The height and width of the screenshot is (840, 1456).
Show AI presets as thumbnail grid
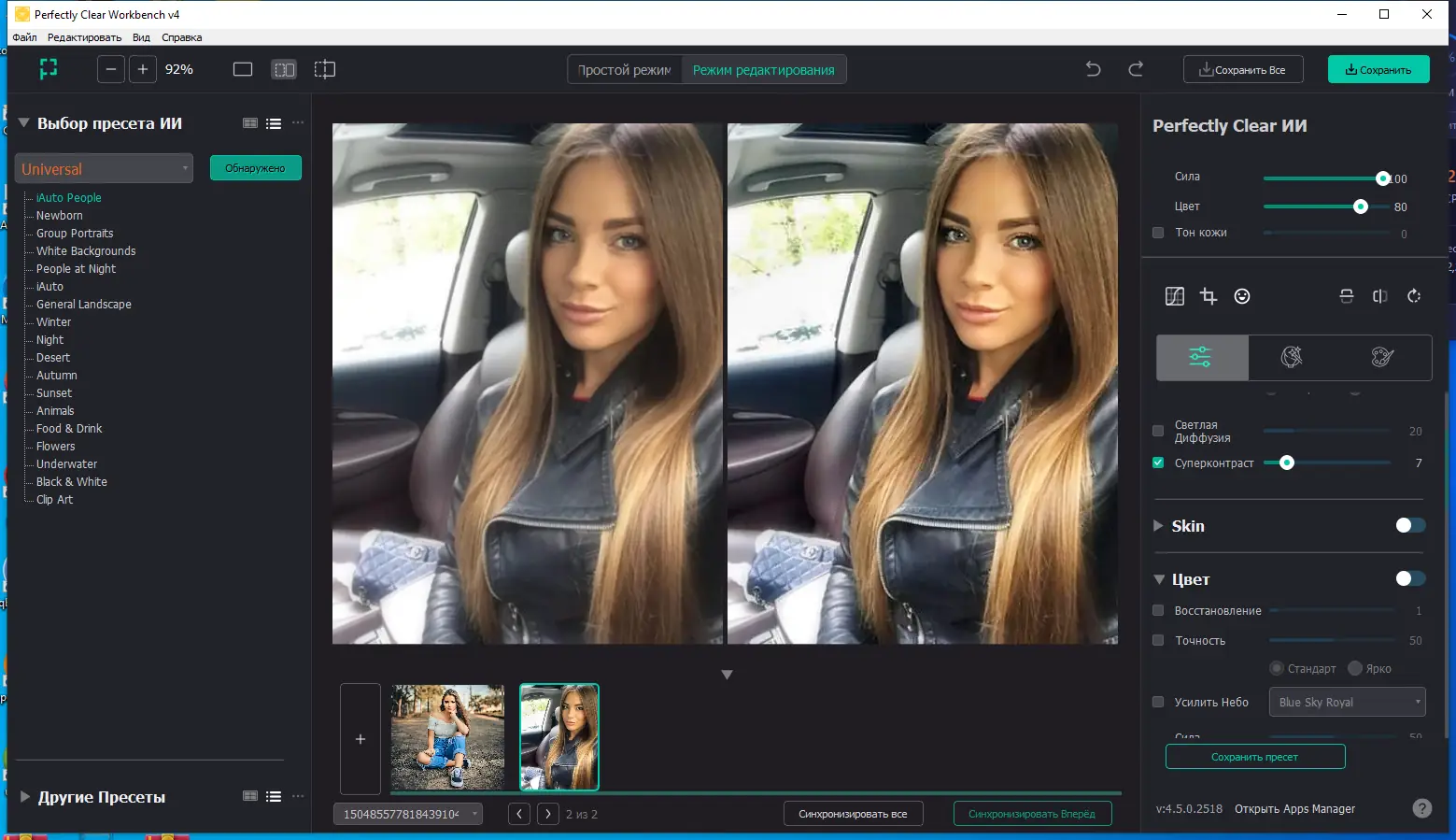(250, 123)
